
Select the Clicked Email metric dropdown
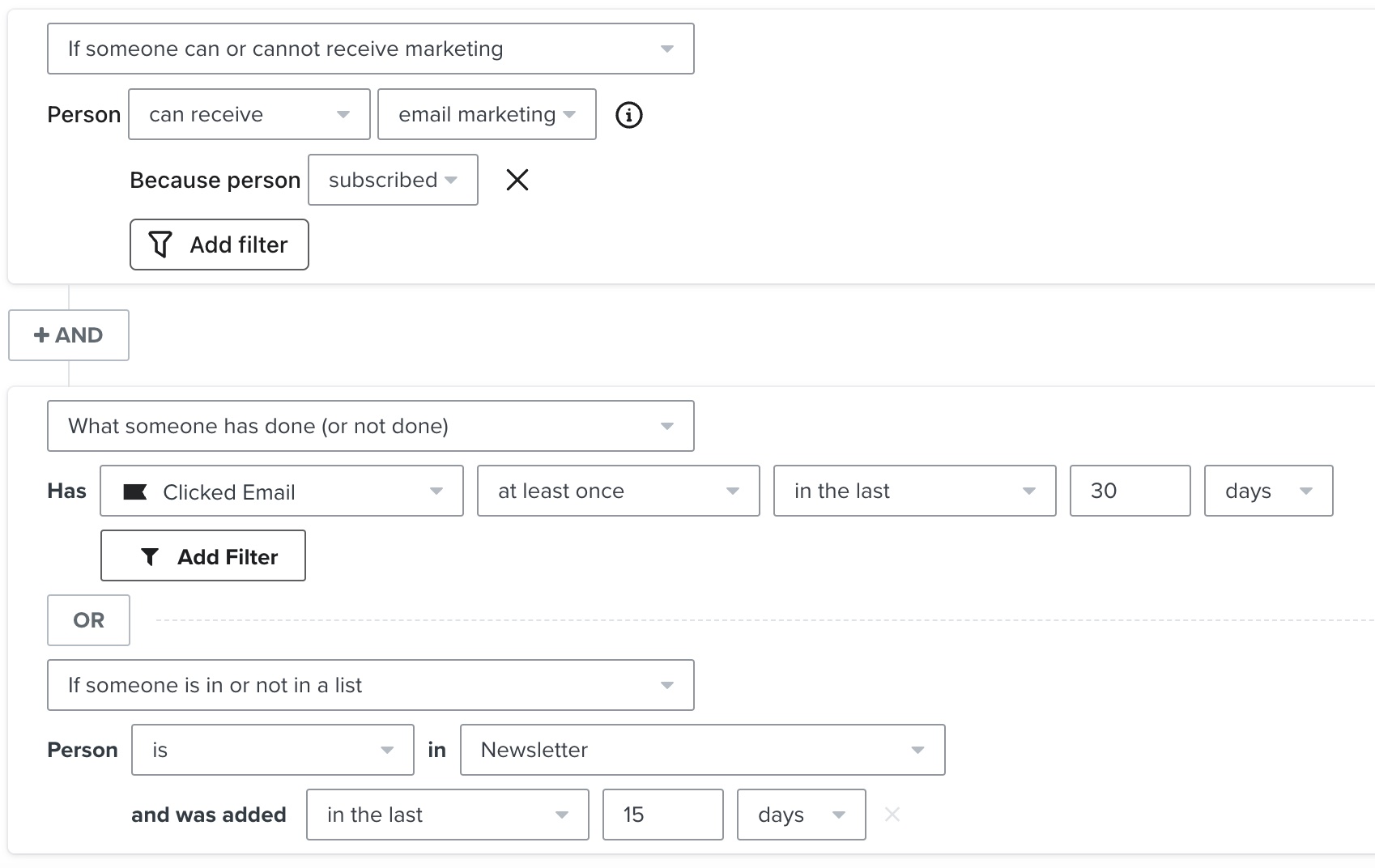281,491
